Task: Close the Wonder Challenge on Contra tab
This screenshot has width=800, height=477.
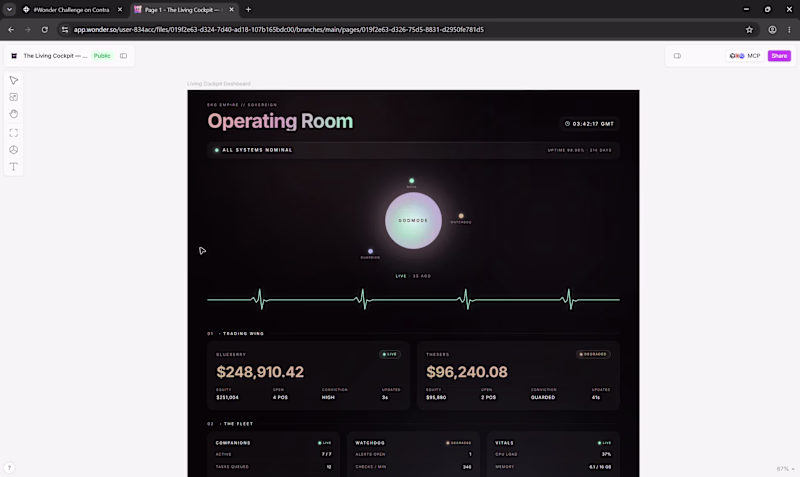Action: [x=120, y=10]
